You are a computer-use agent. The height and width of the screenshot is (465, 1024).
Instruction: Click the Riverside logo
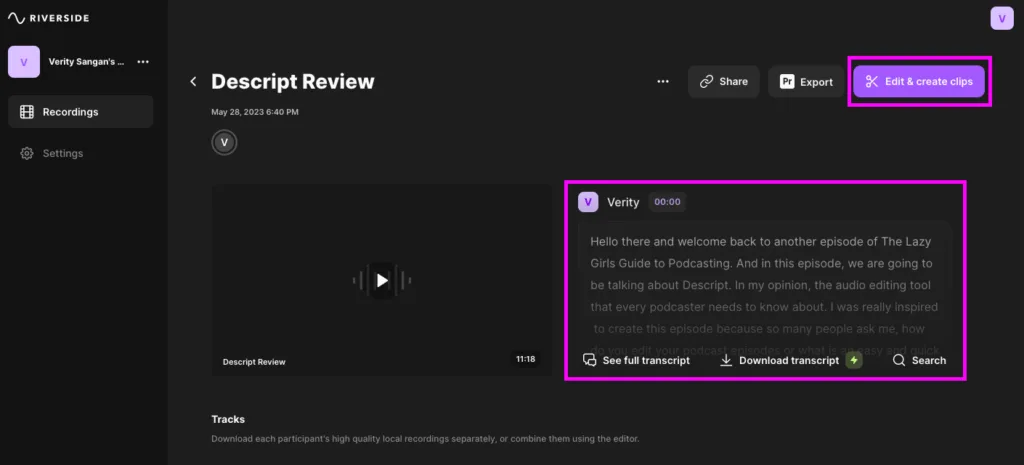click(48, 18)
